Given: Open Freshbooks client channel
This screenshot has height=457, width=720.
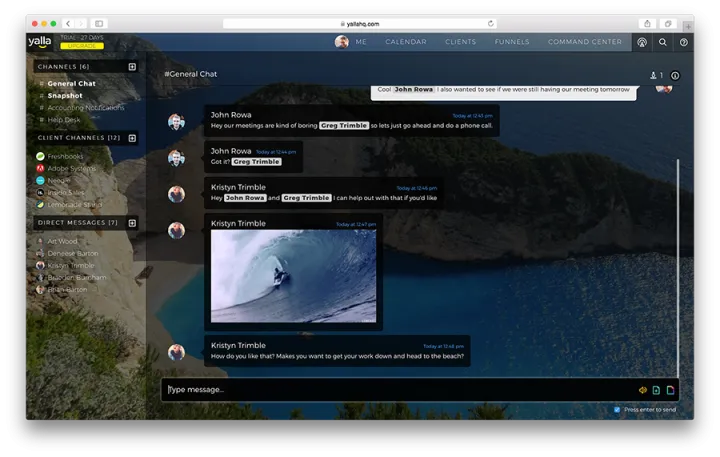Looking at the screenshot, I should (67, 157).
